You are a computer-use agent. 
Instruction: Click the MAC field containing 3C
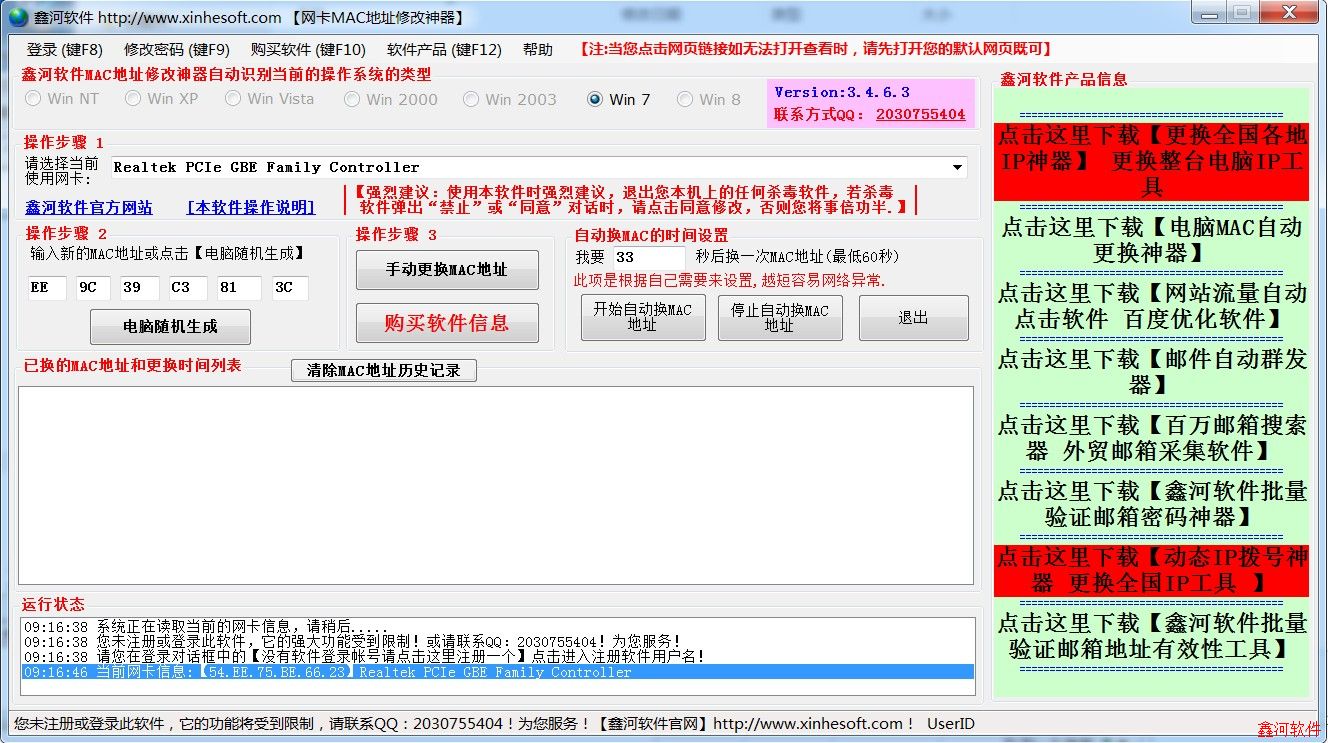[x=290, y=288]
